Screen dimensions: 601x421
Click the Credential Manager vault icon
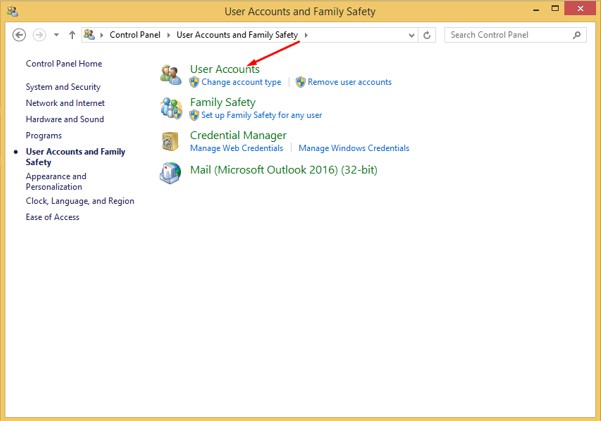point(170,141)
